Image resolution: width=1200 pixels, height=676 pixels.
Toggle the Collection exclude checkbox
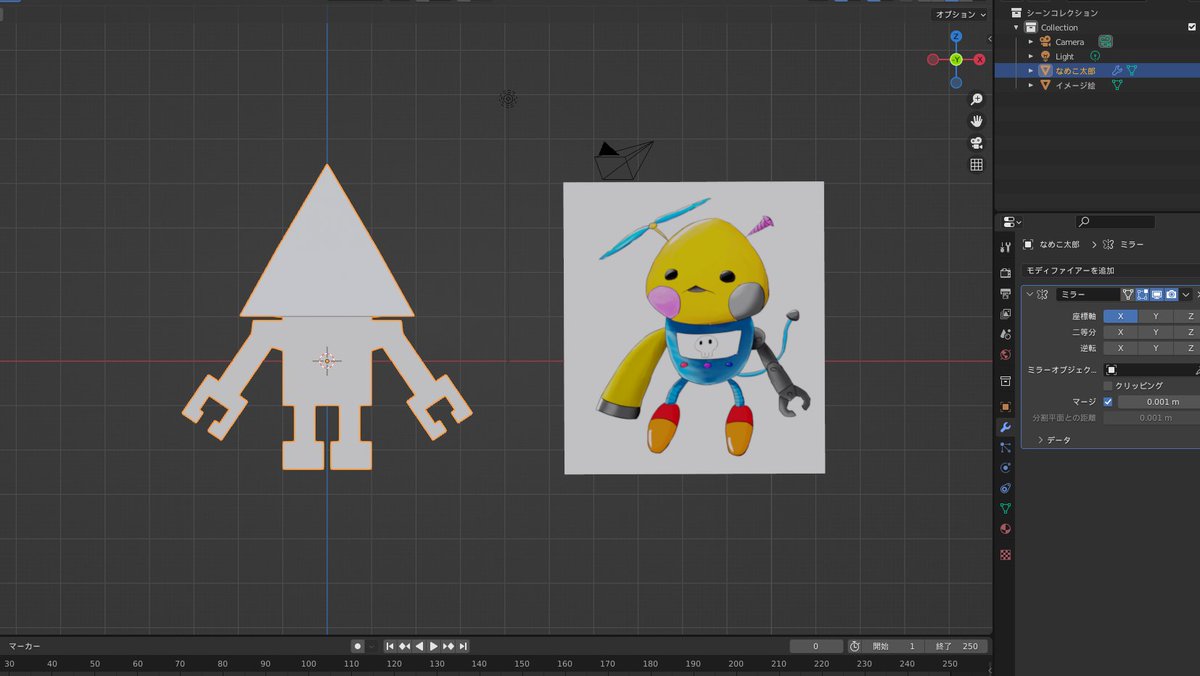(x=1192, y=28)
